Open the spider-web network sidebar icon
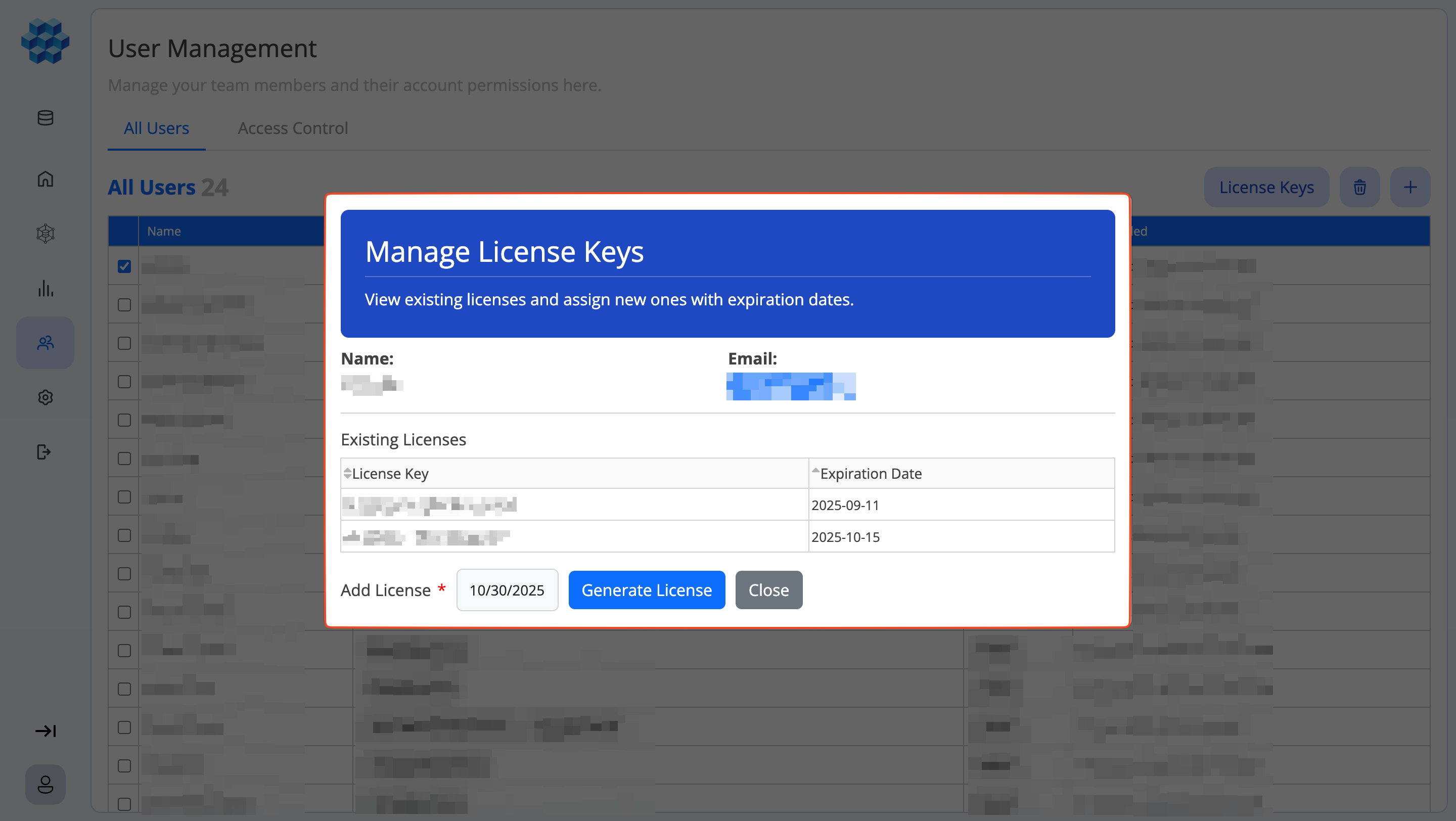The height and width of the screenshot is (821, 1456). click(x=45, y=234)
